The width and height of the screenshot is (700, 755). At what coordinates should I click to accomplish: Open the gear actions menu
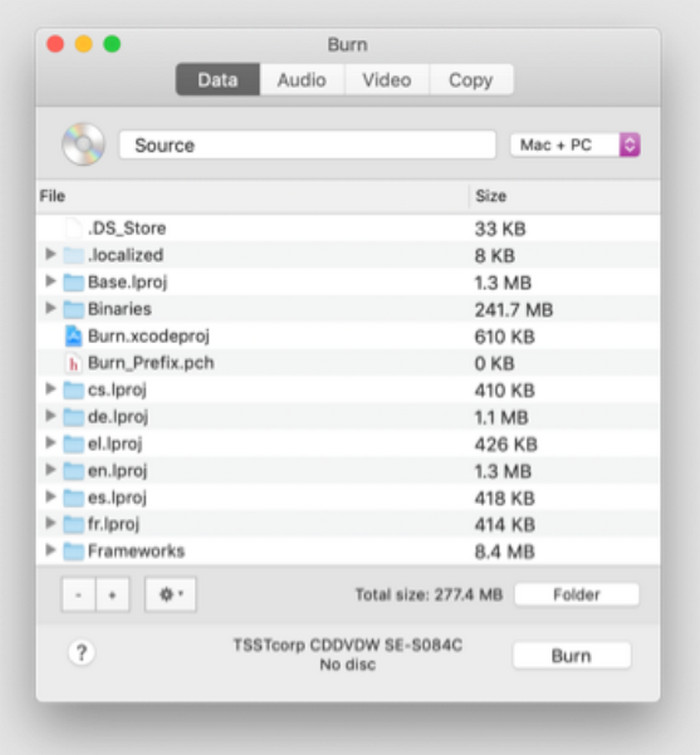coord(170,595)
